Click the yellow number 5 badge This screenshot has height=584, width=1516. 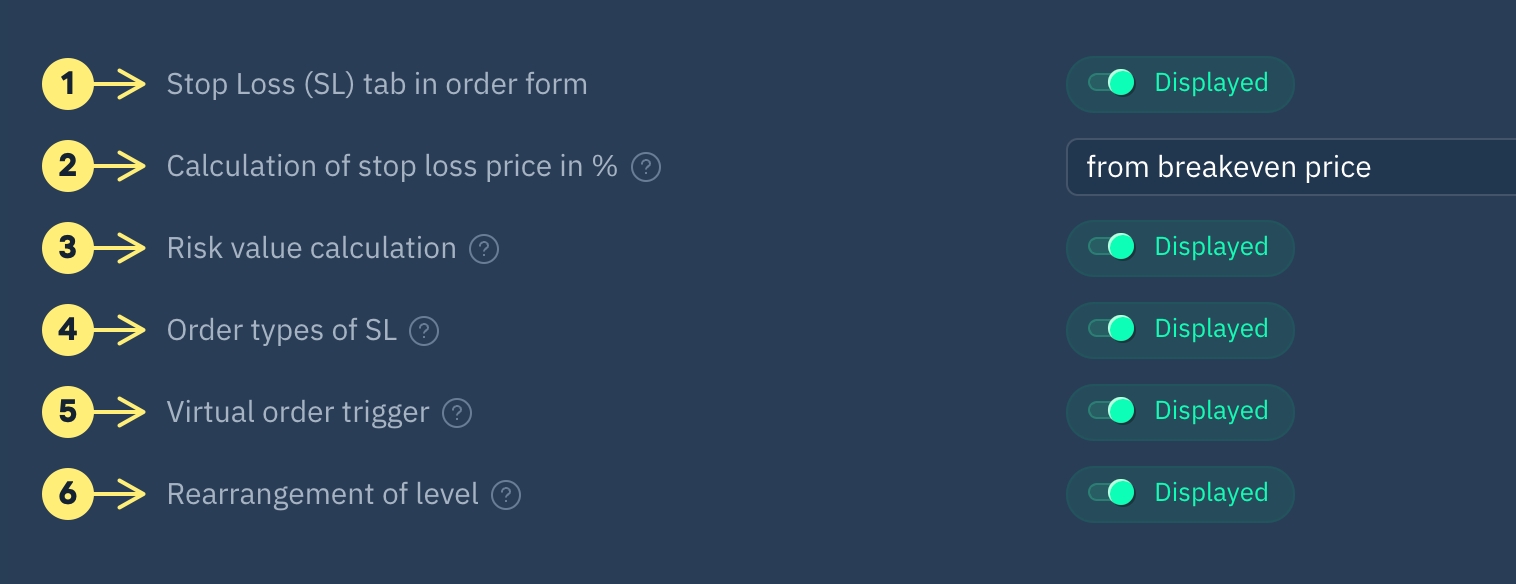tap(67, 413)
